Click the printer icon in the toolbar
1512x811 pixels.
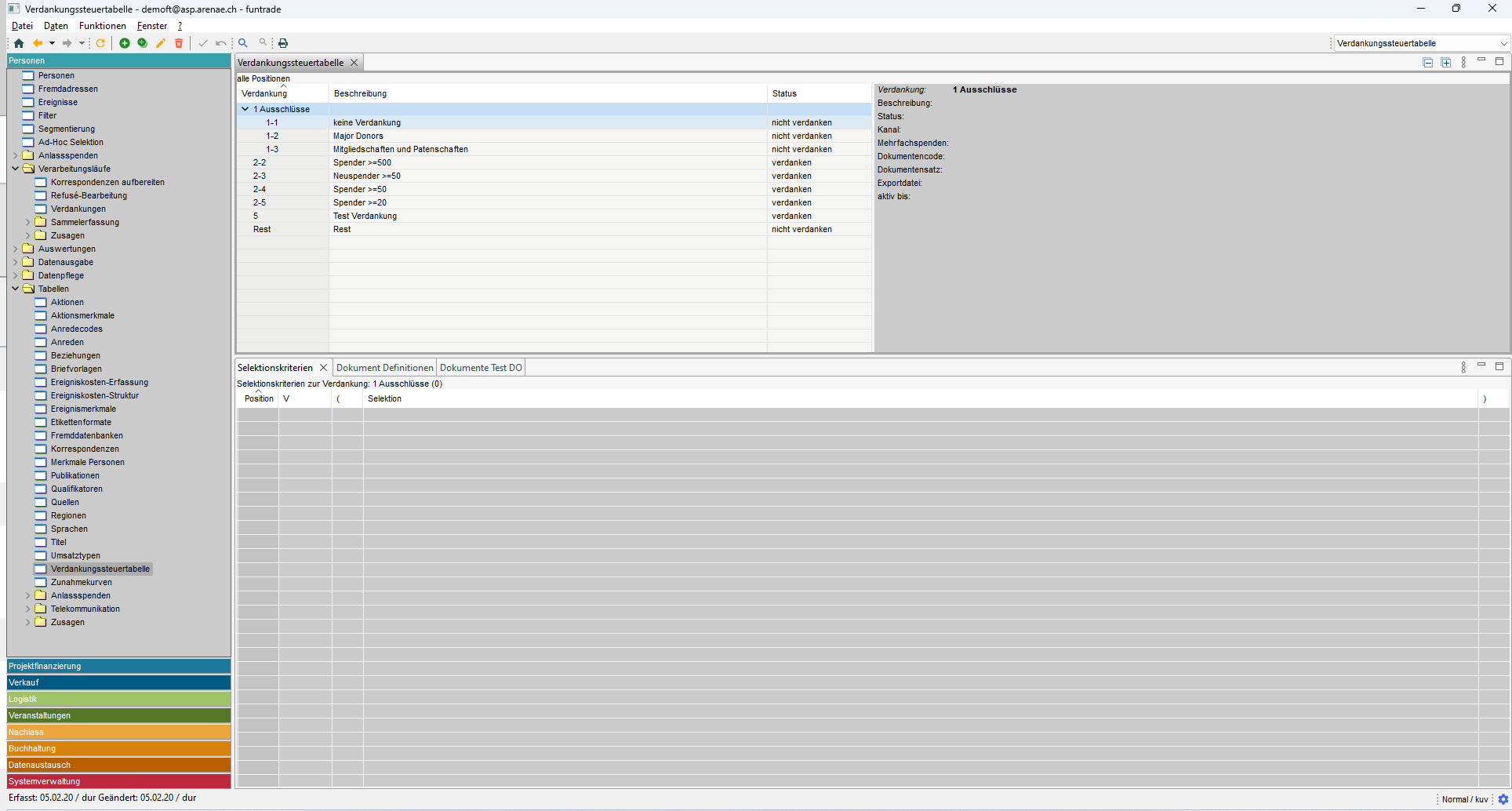coord(283,43)
